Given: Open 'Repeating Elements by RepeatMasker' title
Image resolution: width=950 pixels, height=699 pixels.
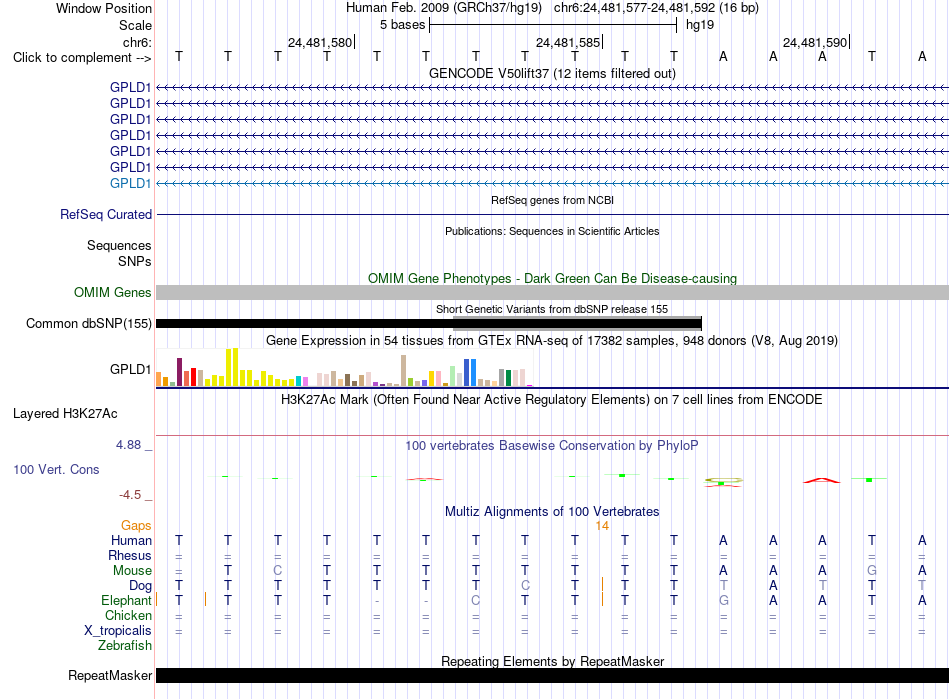Looking at the screenshot, I should click(x=552, y=661).
